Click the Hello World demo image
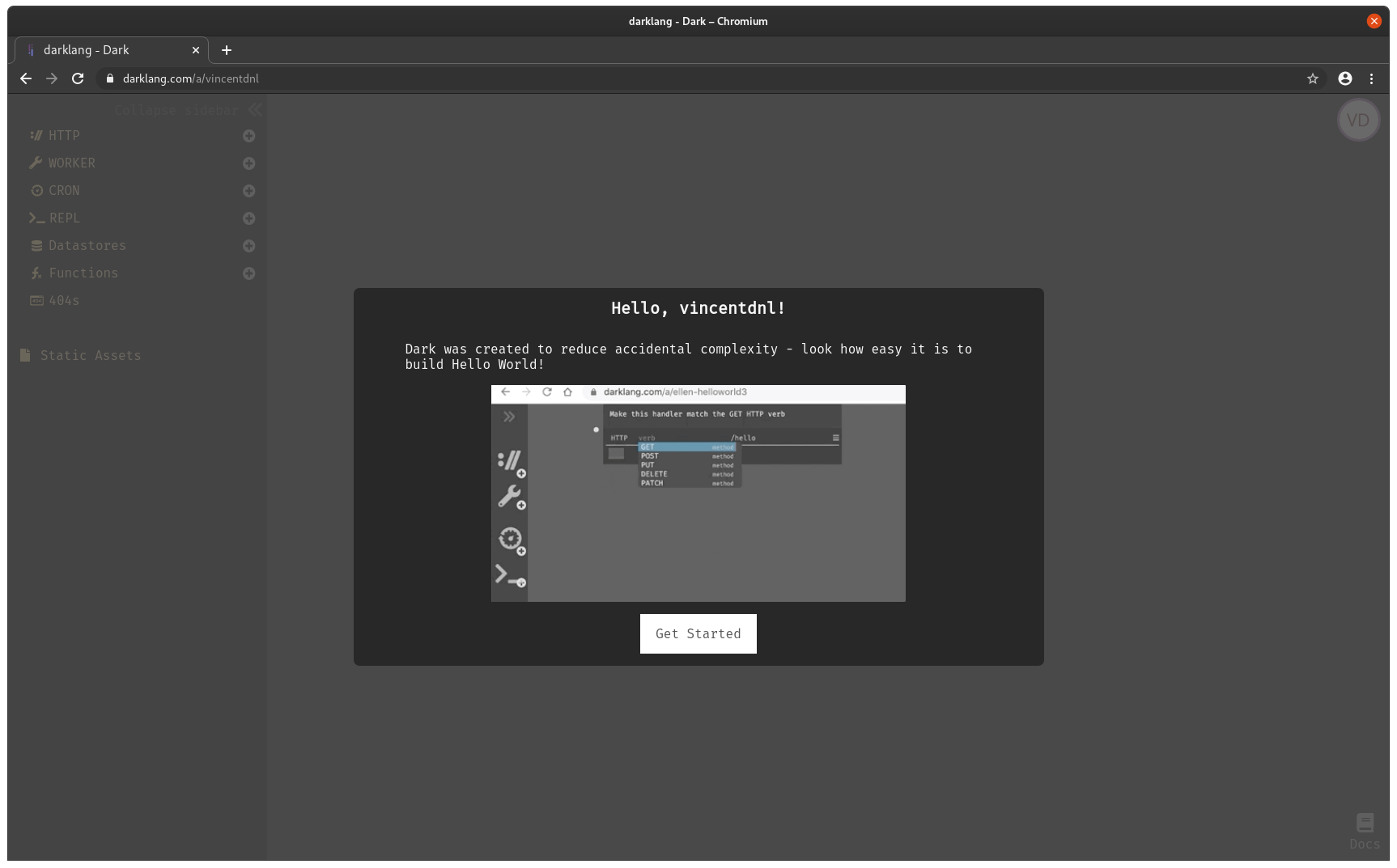The image size is (1397, 868). tap(698, 493)
